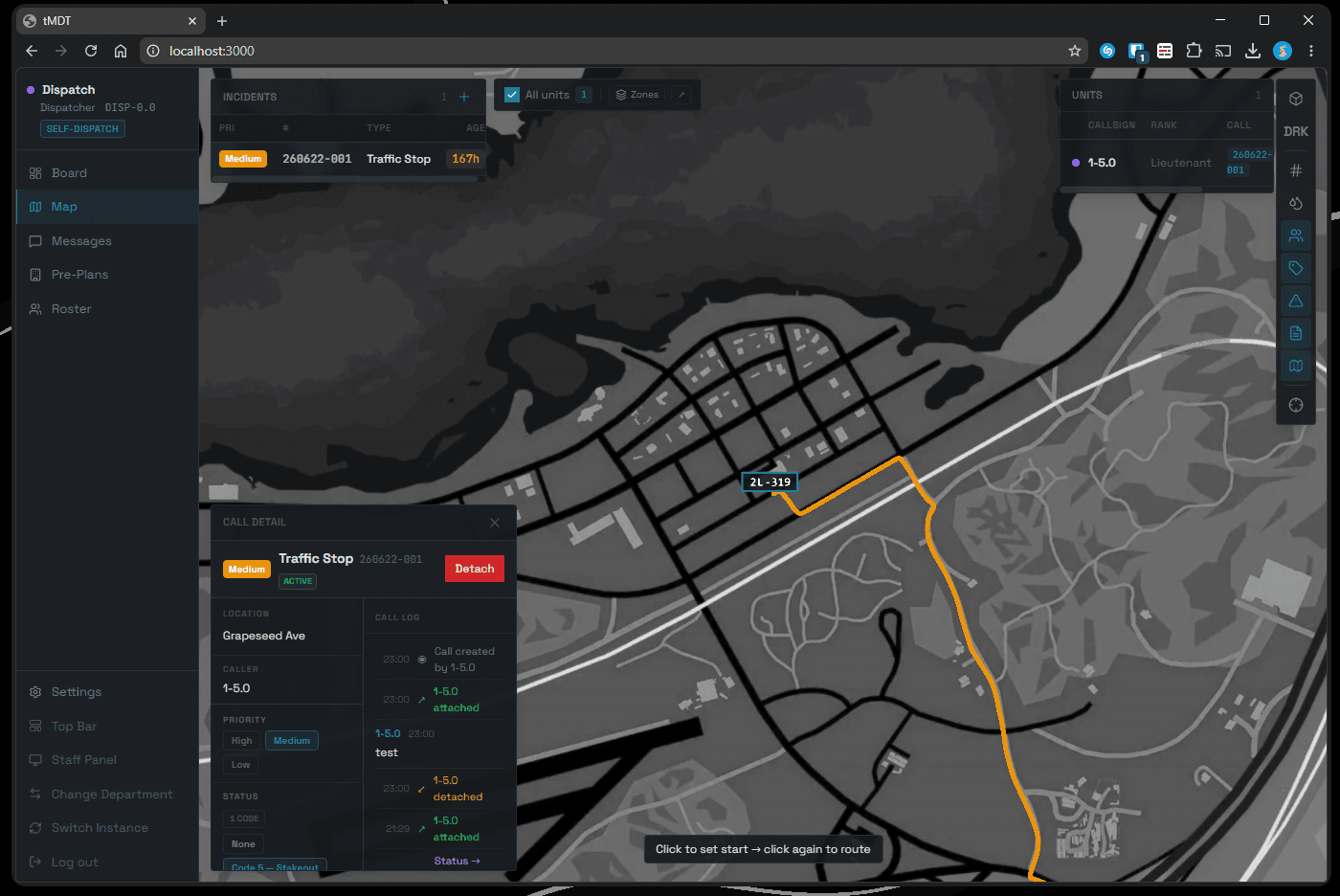The image size is (1340, 896).
Task: Open the browser extensions puzzle icon
Action: 1195,51
